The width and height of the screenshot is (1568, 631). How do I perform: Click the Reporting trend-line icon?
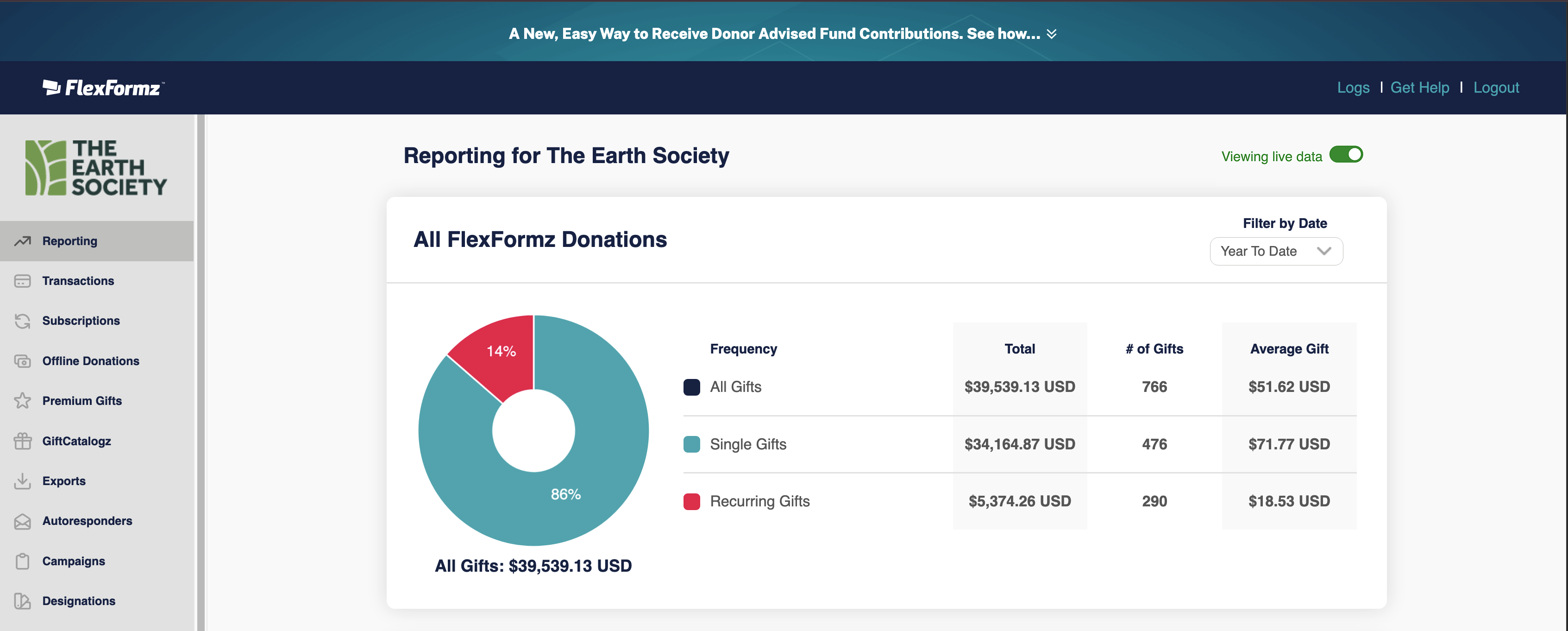[23, 241]
